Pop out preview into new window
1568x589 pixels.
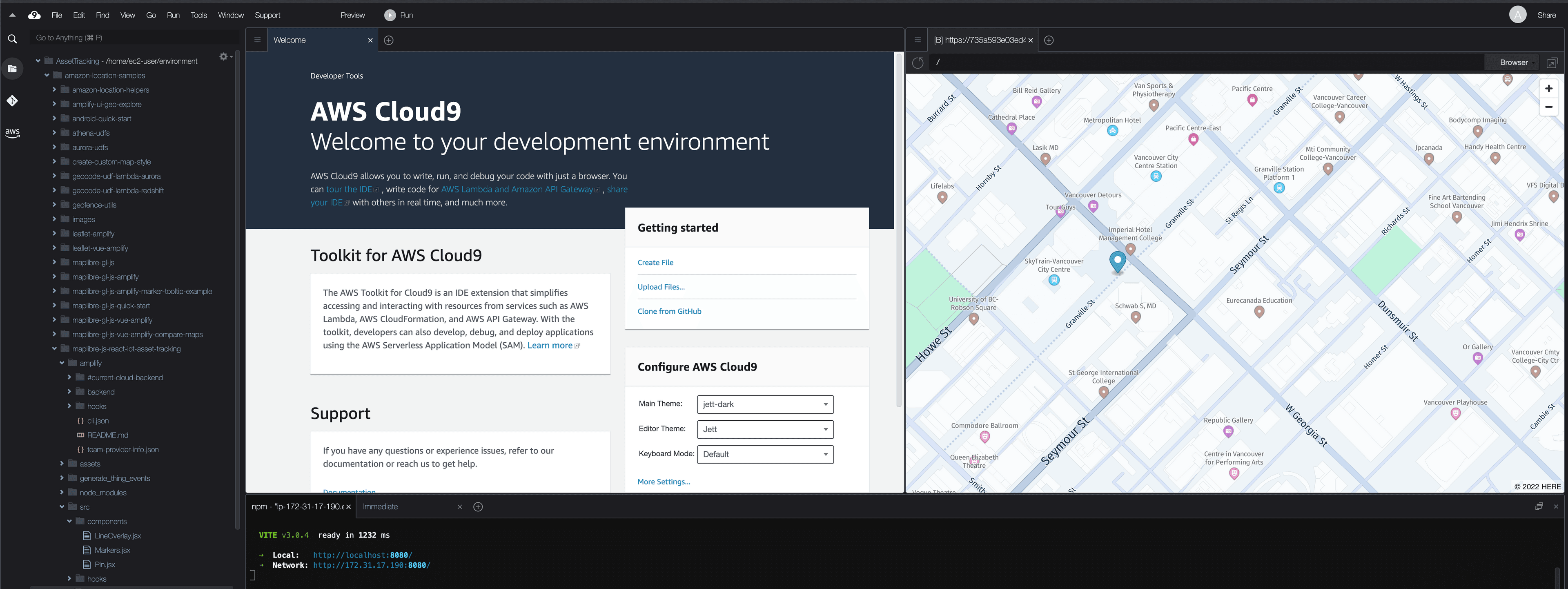click(1552, 63)
